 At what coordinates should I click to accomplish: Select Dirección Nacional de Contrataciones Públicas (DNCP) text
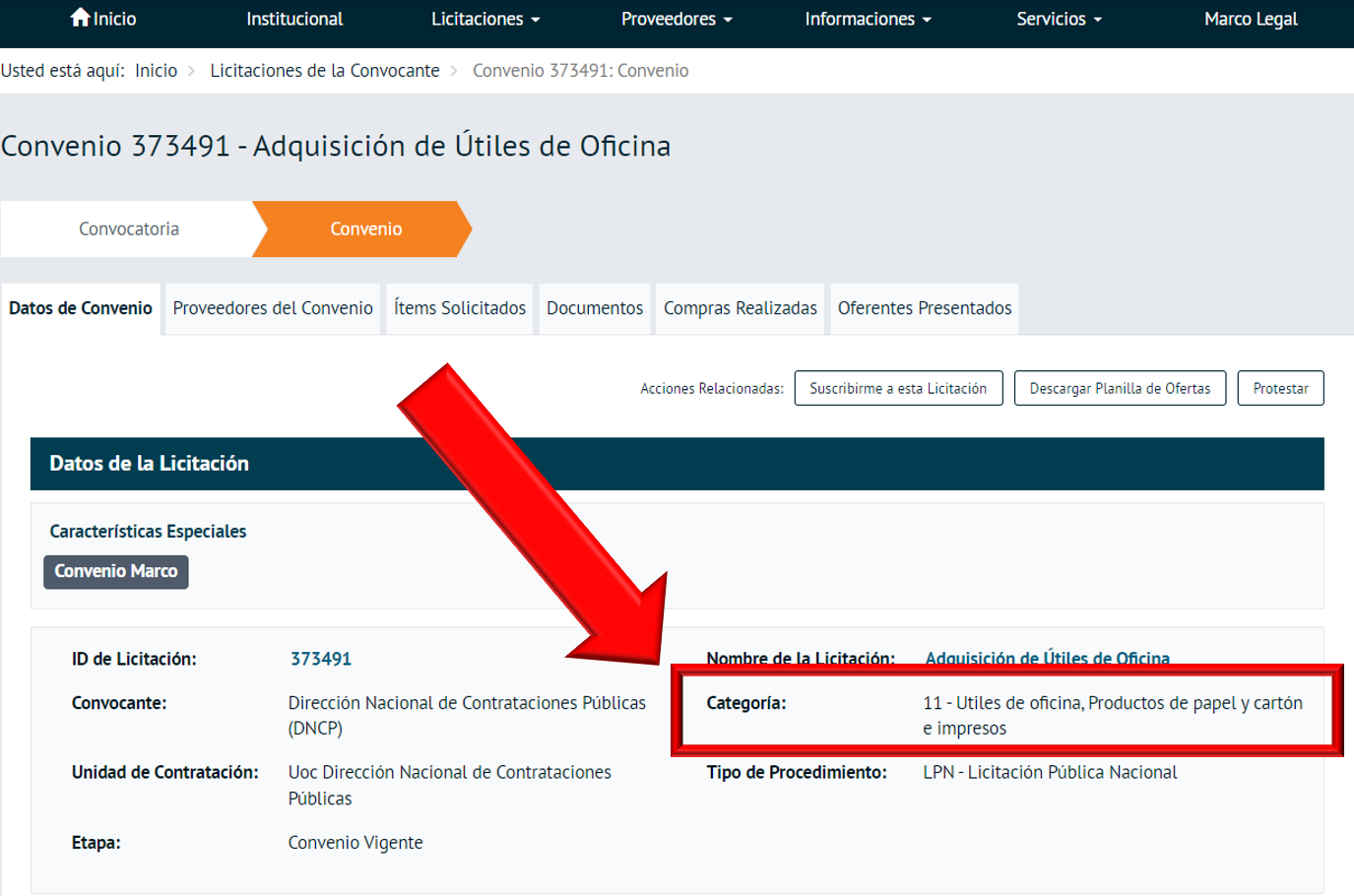[x=467, y=716]
